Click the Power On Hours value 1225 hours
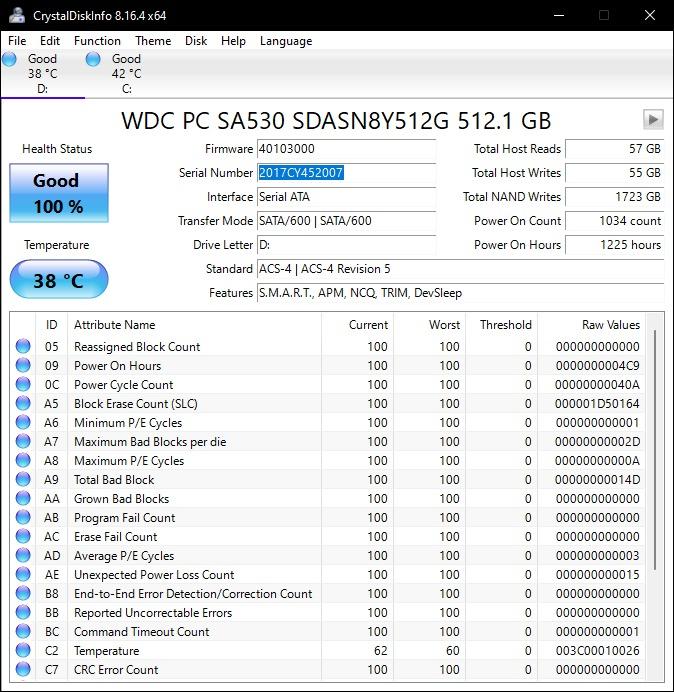 (614, 245)
